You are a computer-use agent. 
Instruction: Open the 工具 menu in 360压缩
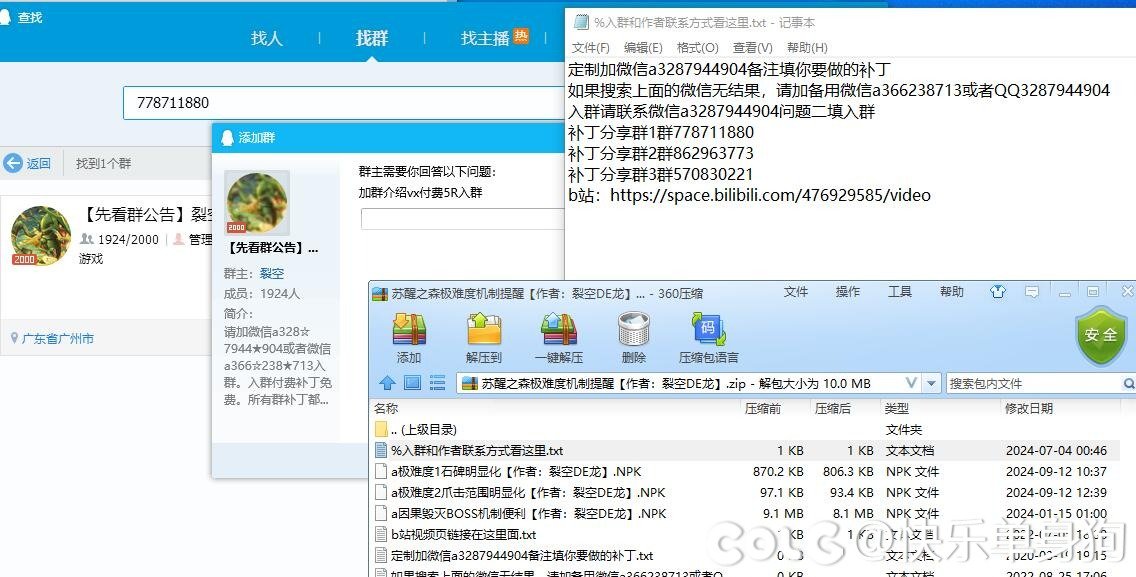click(x=900, y=291)
